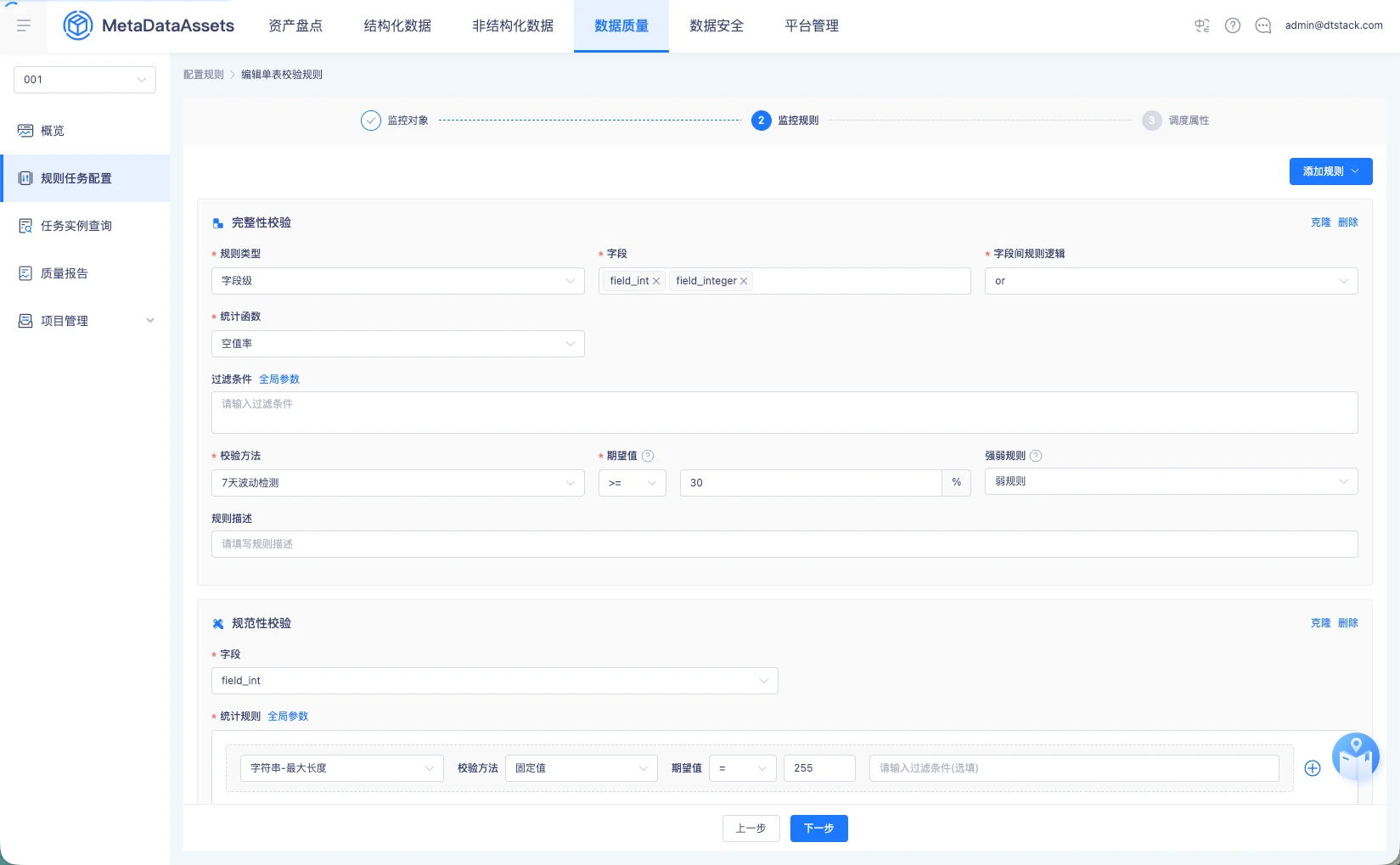
Task: Click 克隆 link in 完整性校验 section
Action: (1321, 222)
